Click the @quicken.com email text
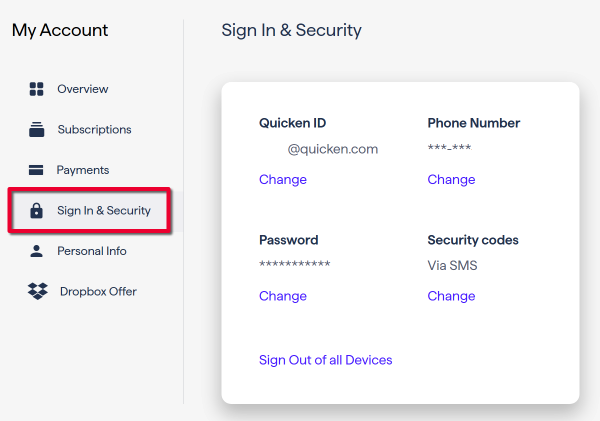This screenshot has width=600, height=421. [x=333, y=149]
